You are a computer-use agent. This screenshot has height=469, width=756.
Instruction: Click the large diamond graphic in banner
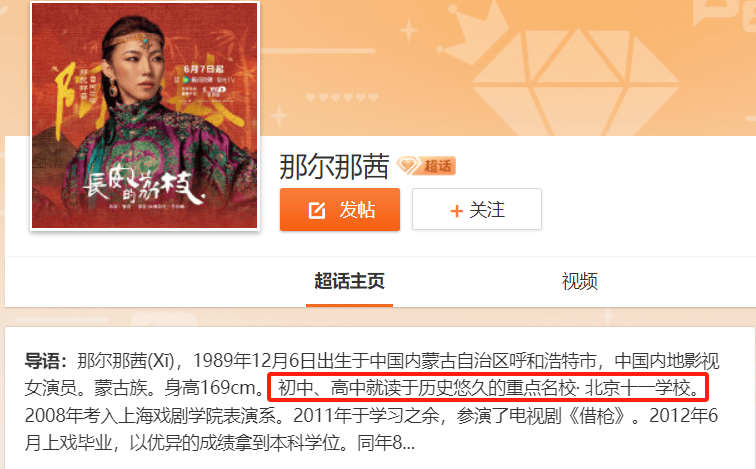tap(575, 80)
